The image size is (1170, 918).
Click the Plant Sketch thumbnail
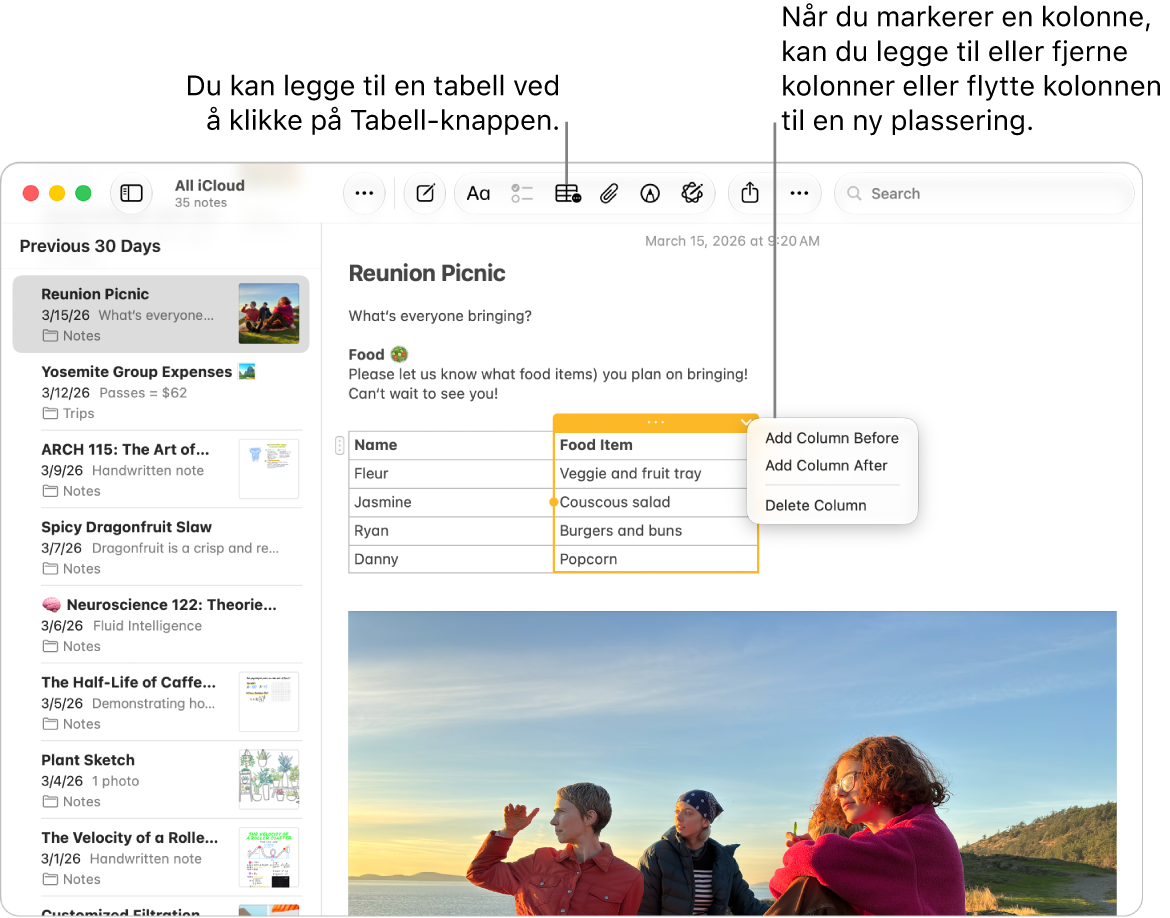click(x=269, y=779)
